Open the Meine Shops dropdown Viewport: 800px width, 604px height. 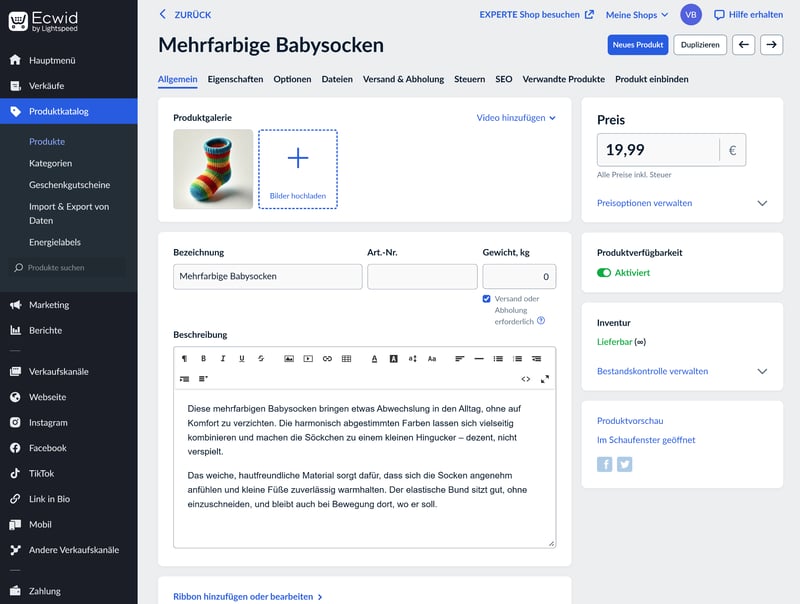click(637, 15)
